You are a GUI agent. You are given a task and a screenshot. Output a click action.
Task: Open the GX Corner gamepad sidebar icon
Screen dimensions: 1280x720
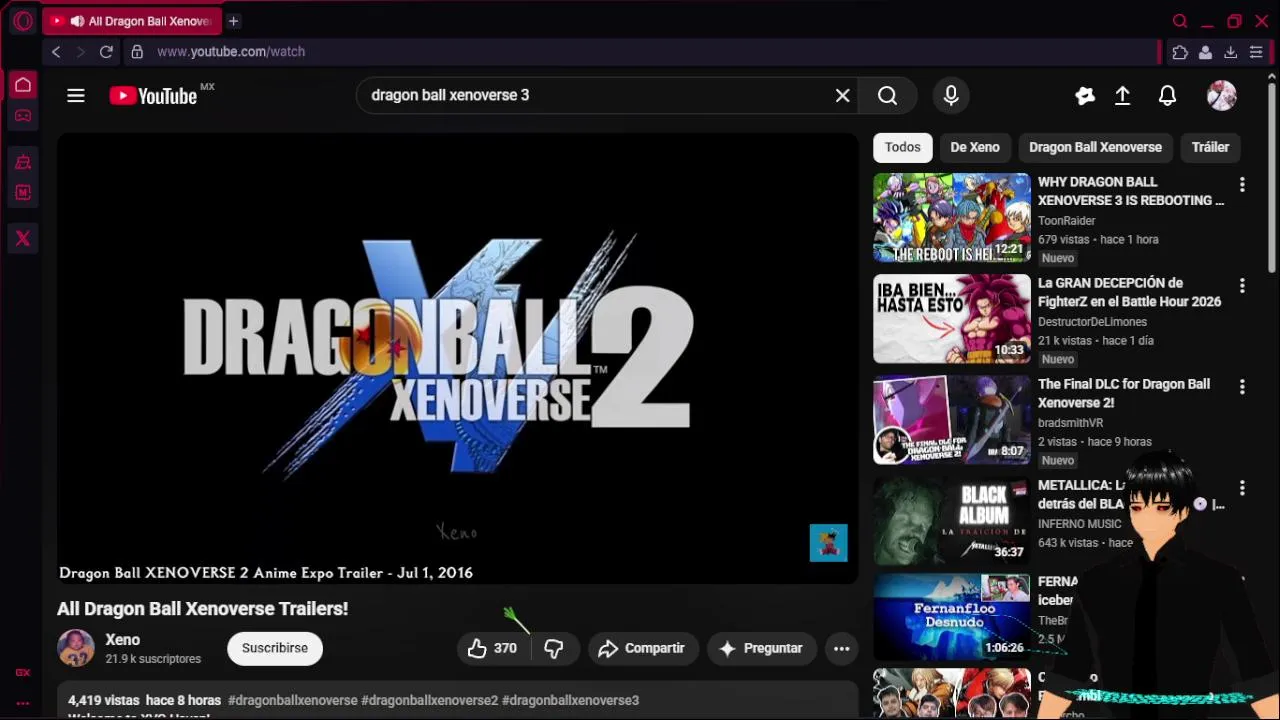23,116
